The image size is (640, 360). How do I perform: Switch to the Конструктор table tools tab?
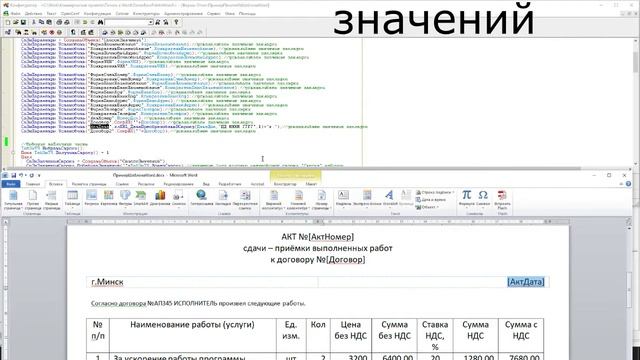point(285,184)
